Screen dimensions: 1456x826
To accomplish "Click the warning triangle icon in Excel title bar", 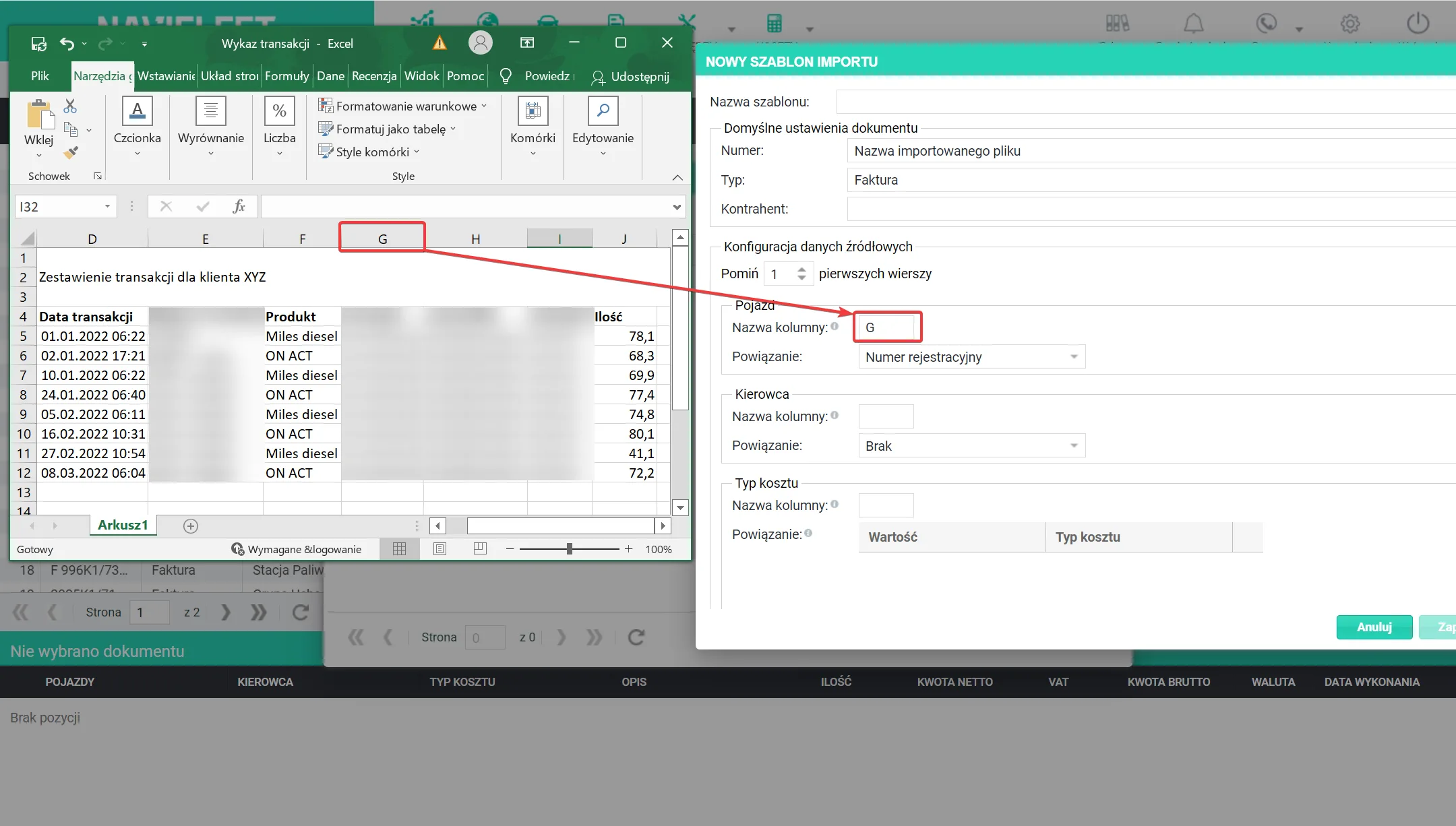I will pos(439,43).
